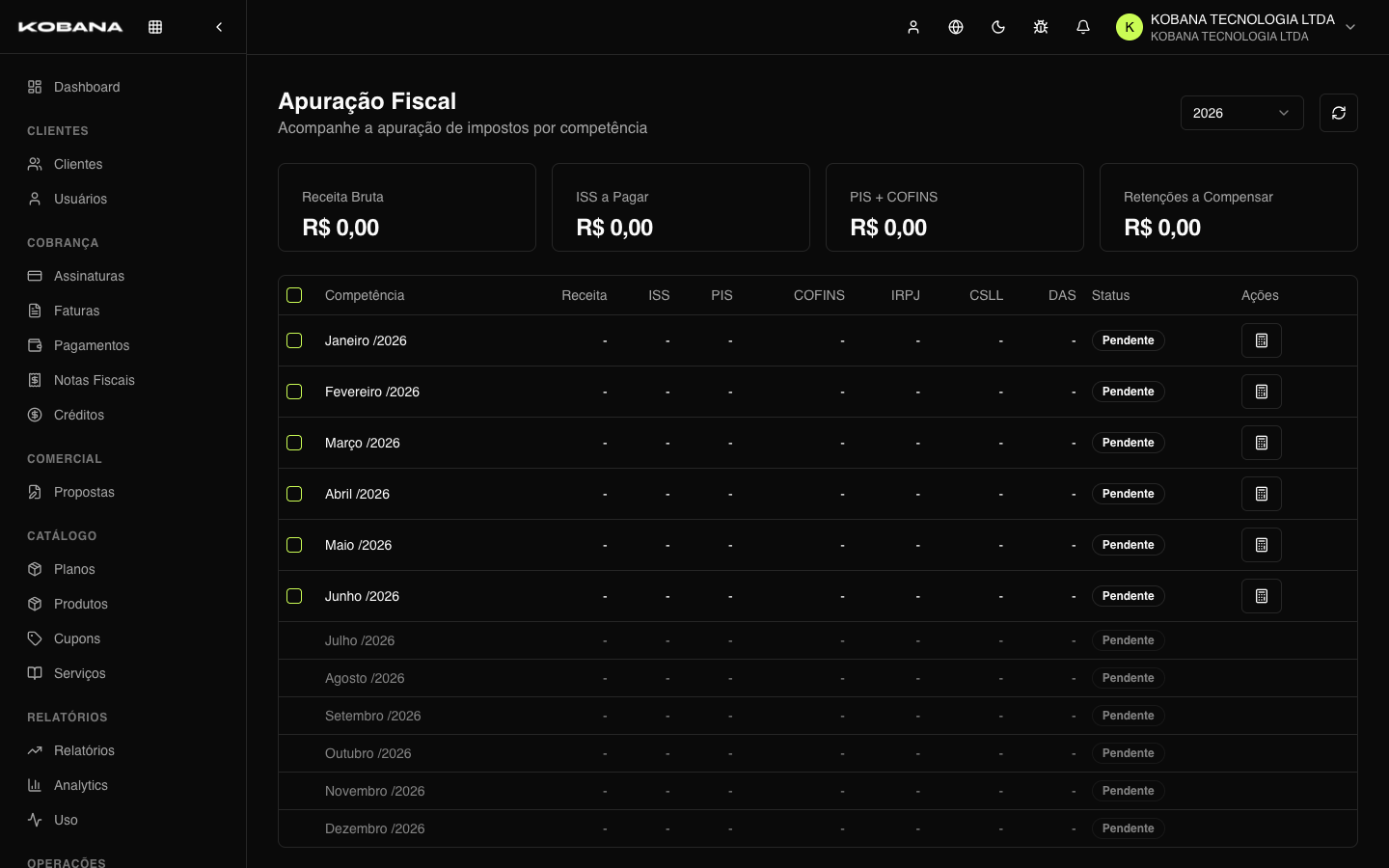Viewport: 1389px width, 868px height.
Task: Click the Agosto /2026 row label
Action: [x=365, y=678]
